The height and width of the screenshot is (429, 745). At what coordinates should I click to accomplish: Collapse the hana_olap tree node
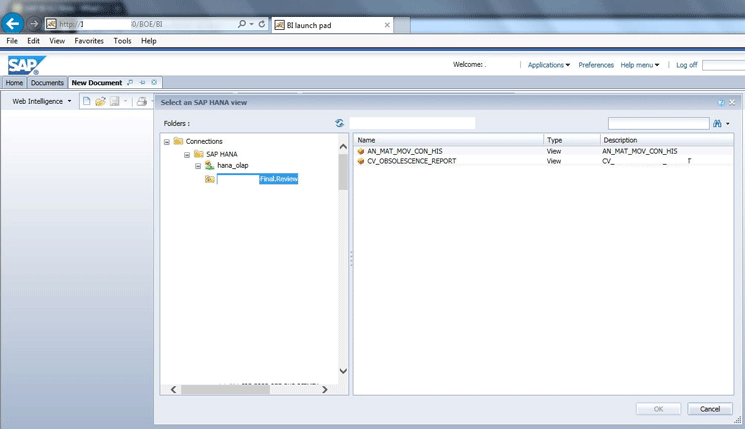click(198, 166)
